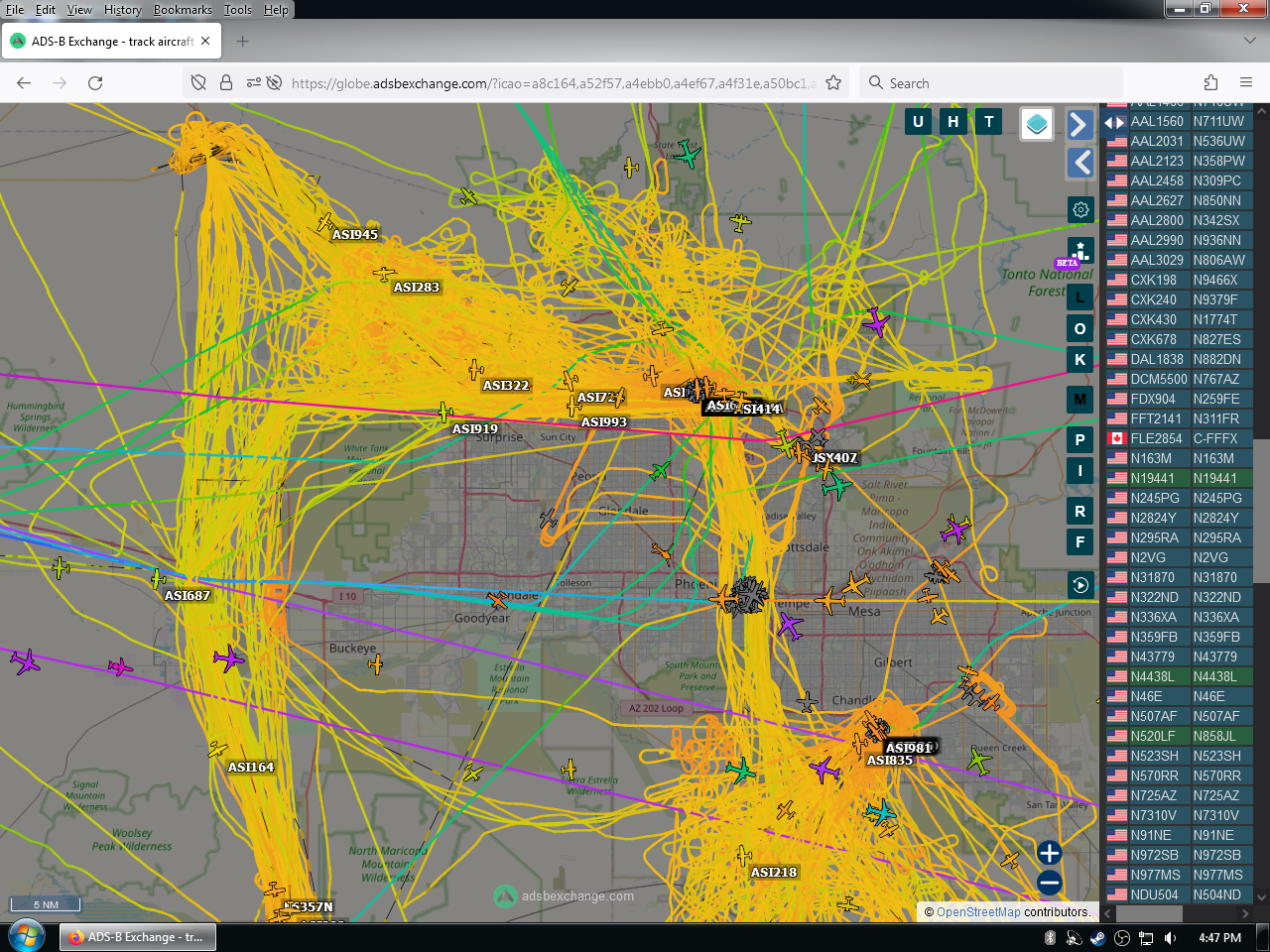Select the NDU504 row in aircraft list
The height and width of the screenshot is (952, 1270).
(x=1180, y=894)
